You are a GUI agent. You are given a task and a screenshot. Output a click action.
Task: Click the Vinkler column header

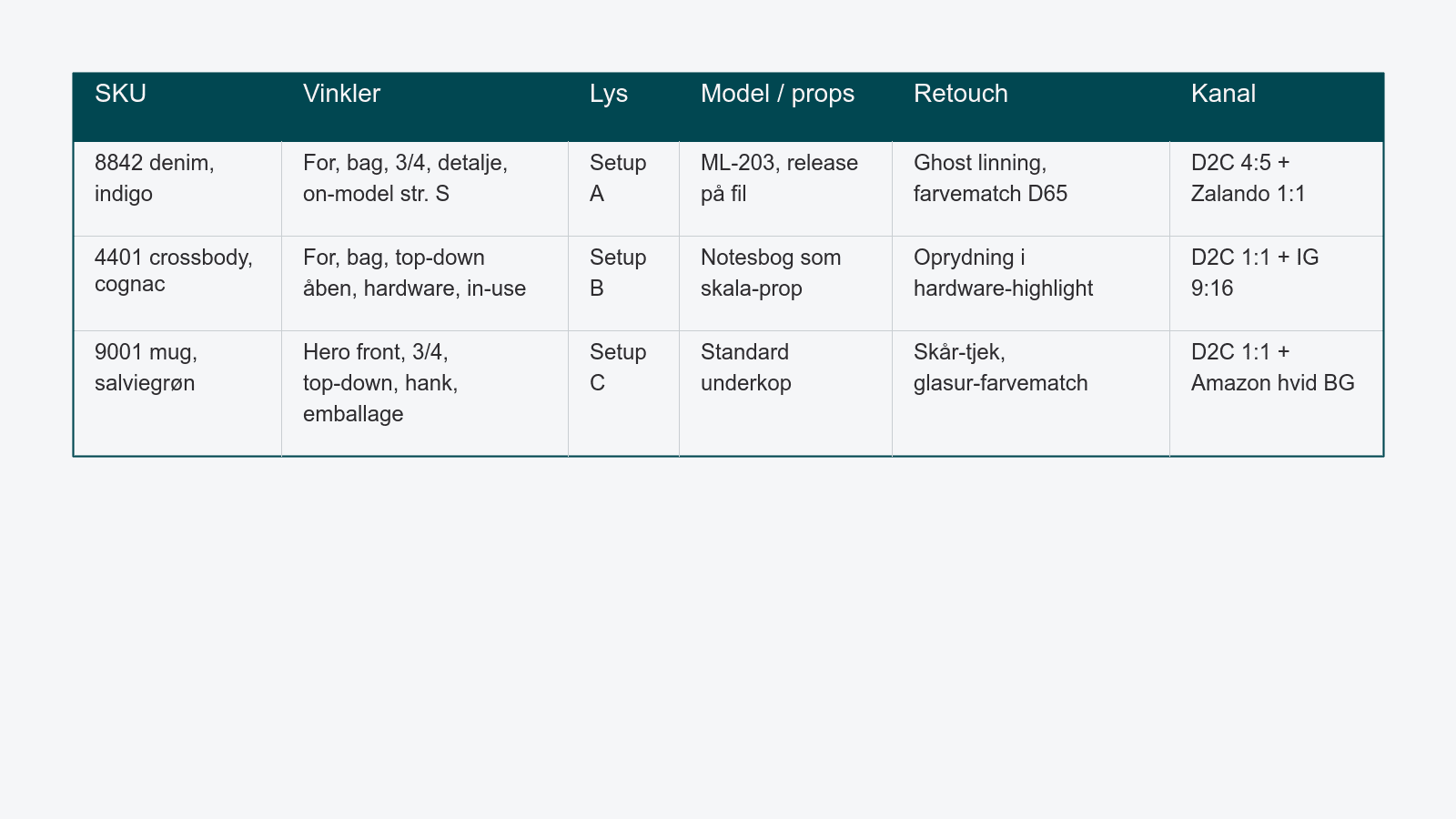point(425,106)
